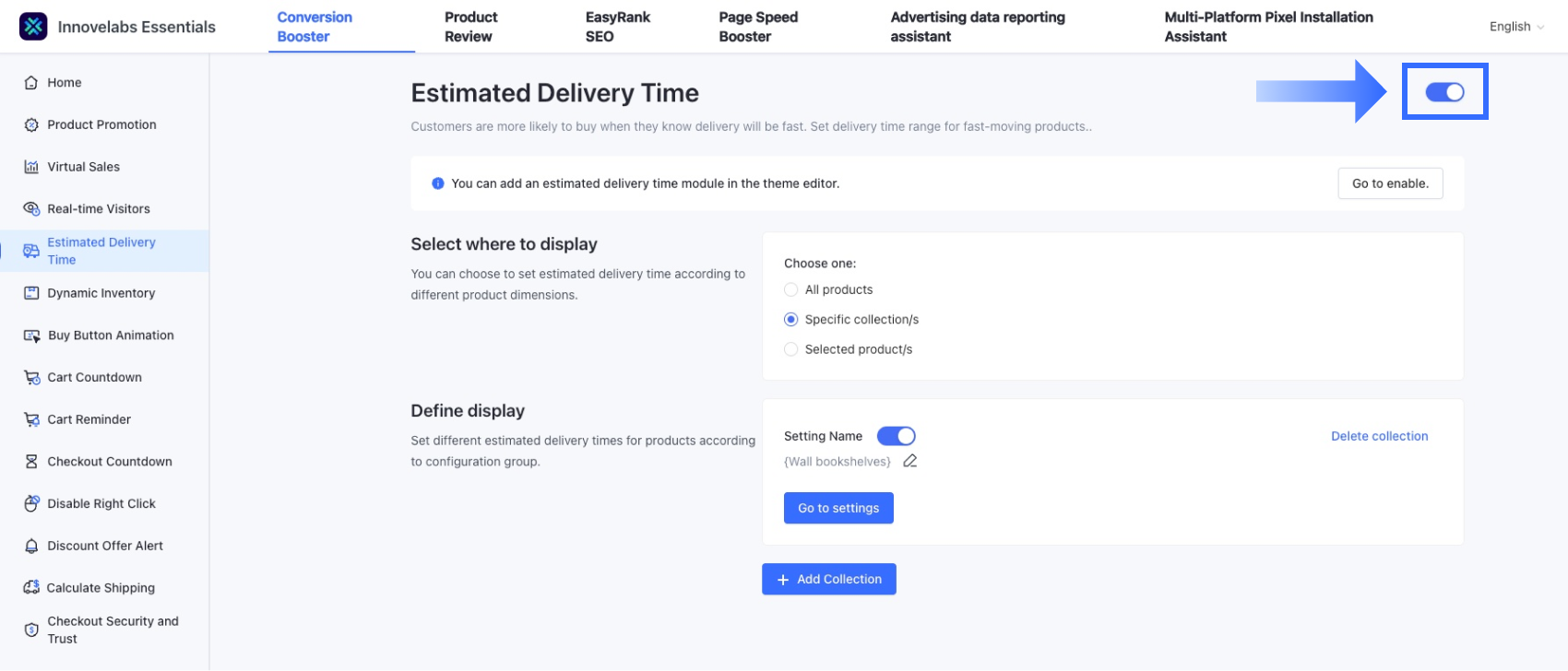This screenshot has height=671, width=1568.
Task: Click the Checkout Countdown hourglass icon
Action: [31, 462]
